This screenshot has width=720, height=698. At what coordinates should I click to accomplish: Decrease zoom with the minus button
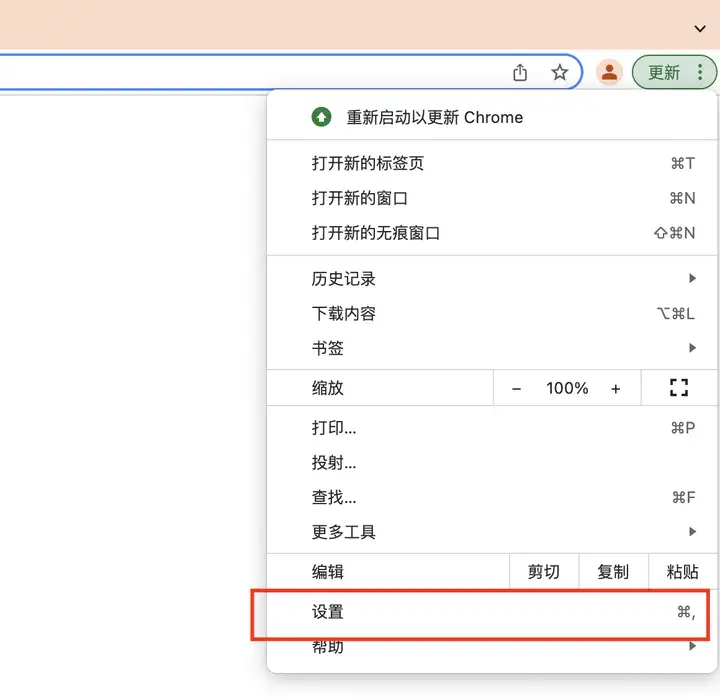pyautogui.click(x=516, y=389)
